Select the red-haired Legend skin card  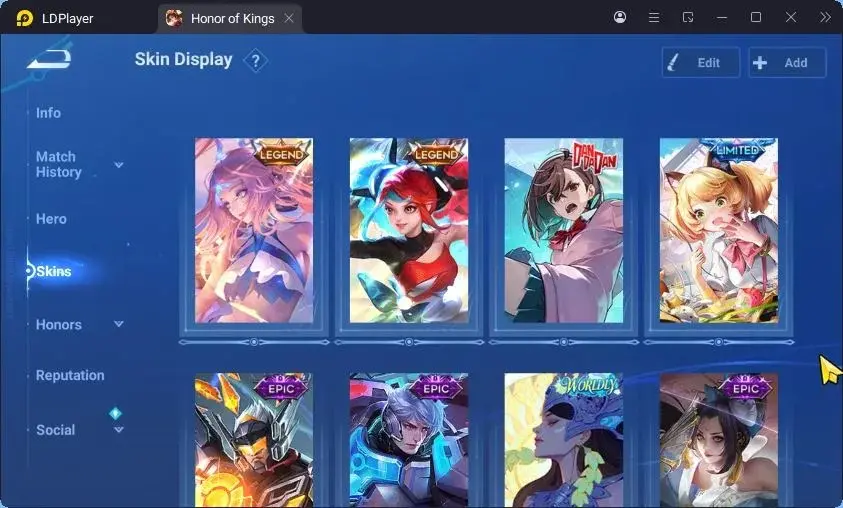coord(409,231)
